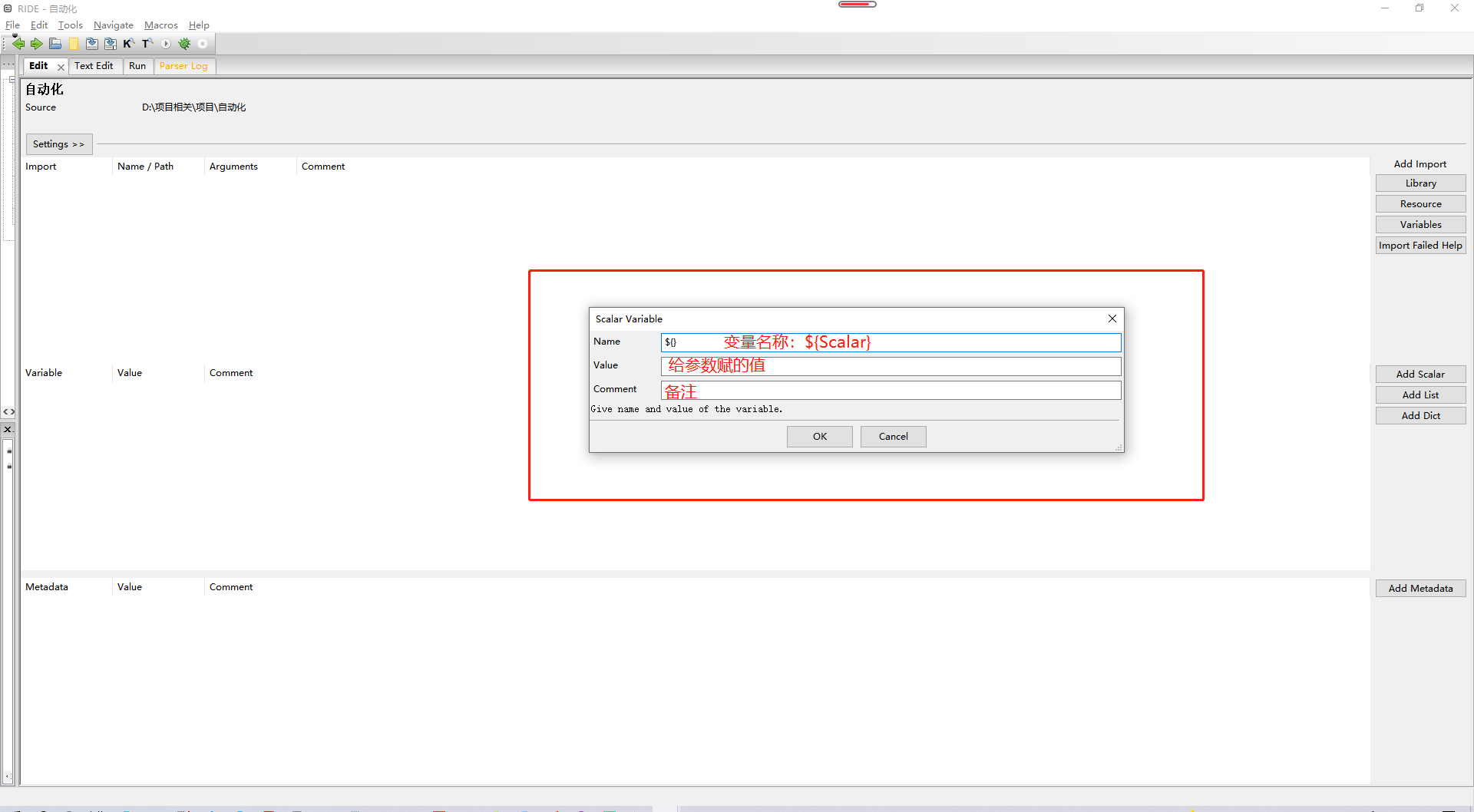Open the Macros menu

(160, 25)
